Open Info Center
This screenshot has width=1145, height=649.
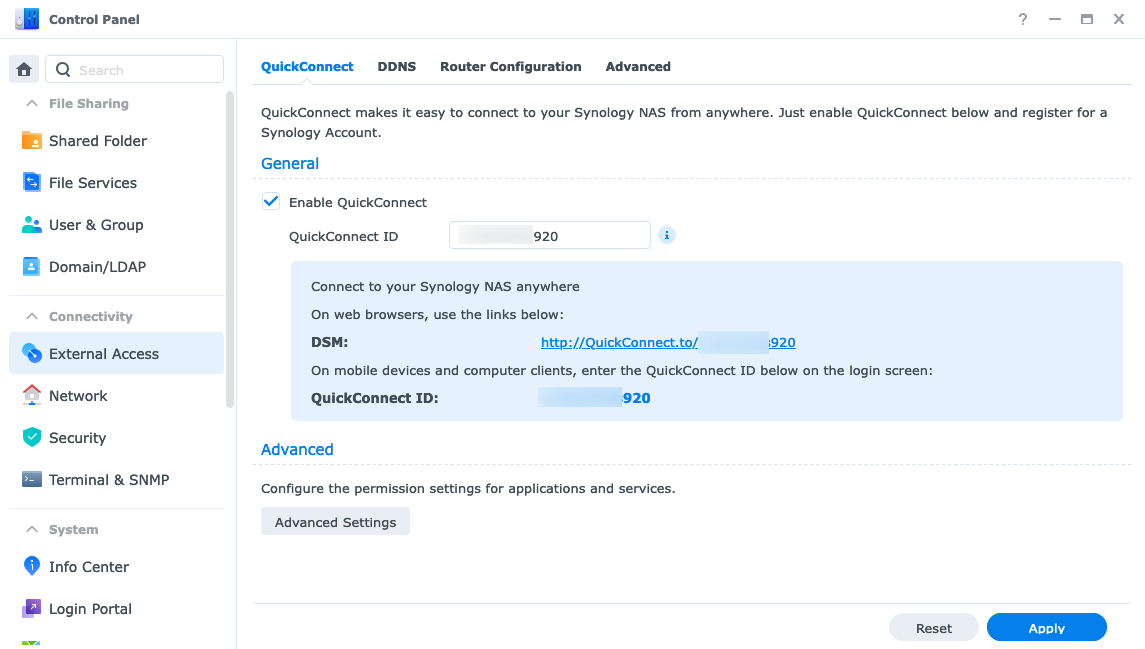click(x=88, y=567)
